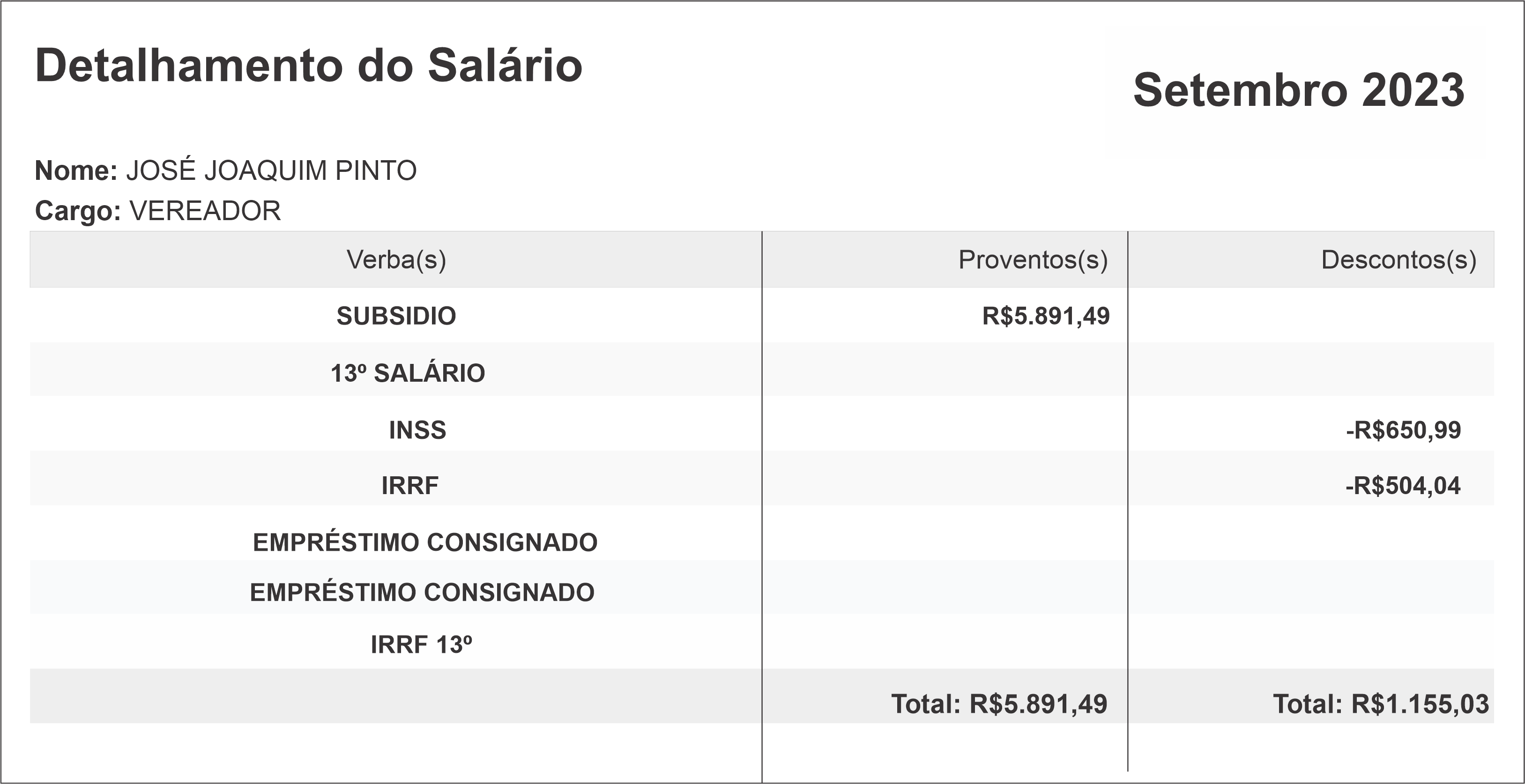
Task: Click the -R$504,04 discount value
Action: coord(1403,486)
